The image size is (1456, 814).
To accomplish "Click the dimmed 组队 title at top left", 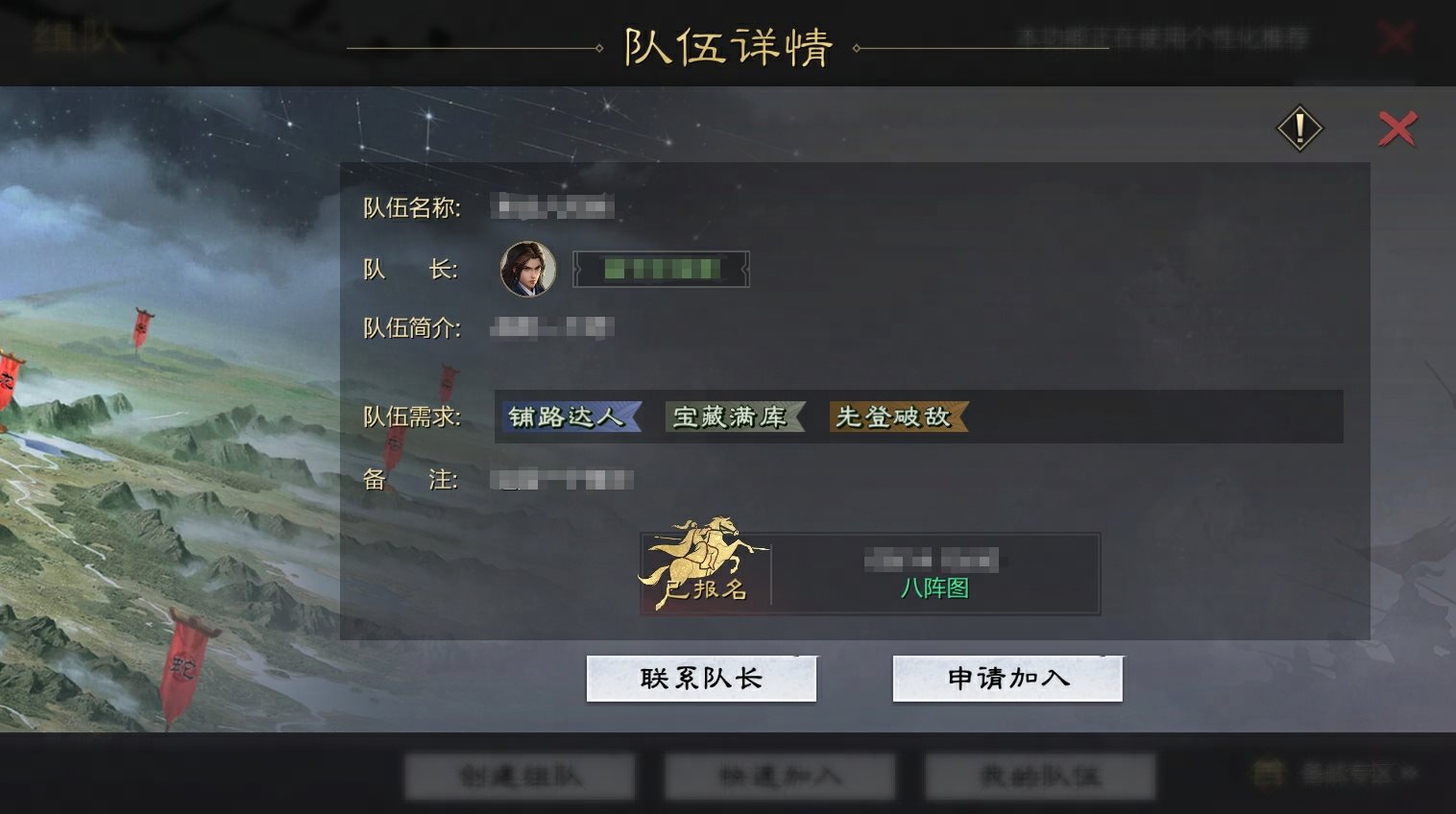I will coord(79,37).
